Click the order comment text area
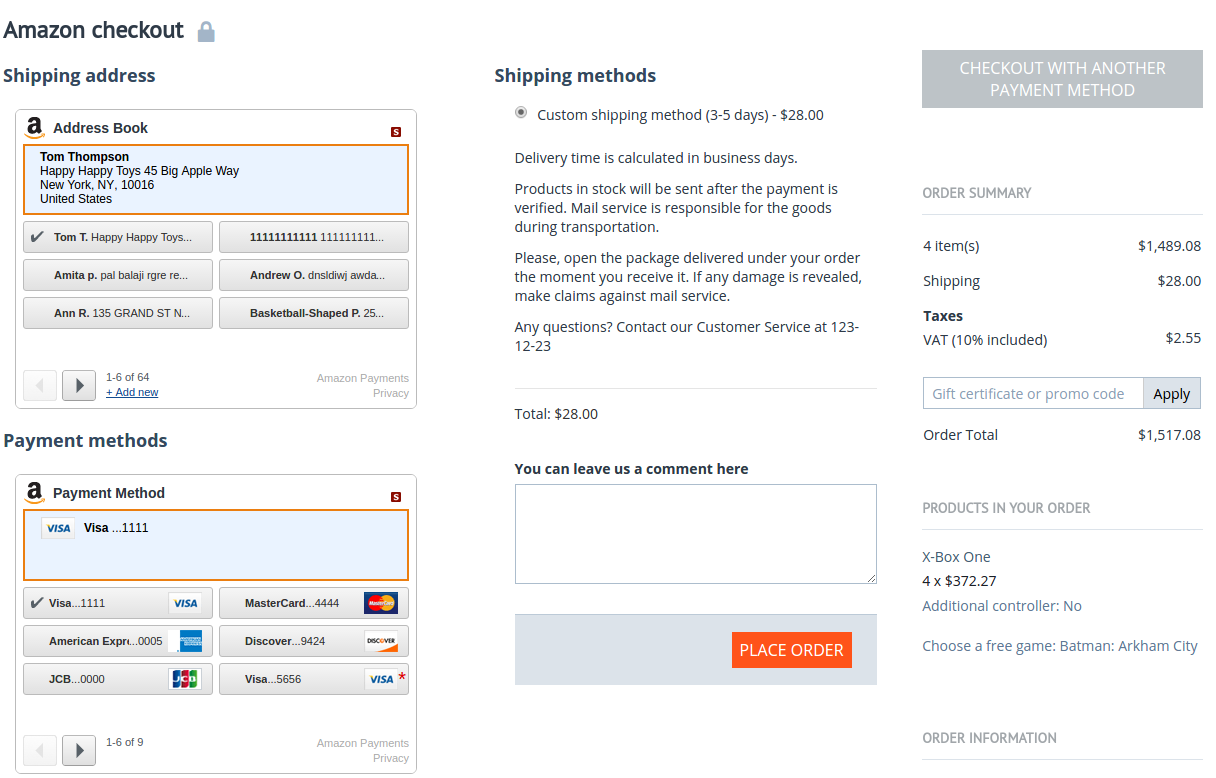This screenshot has width=1216, height=778. (x=696, y=534)
